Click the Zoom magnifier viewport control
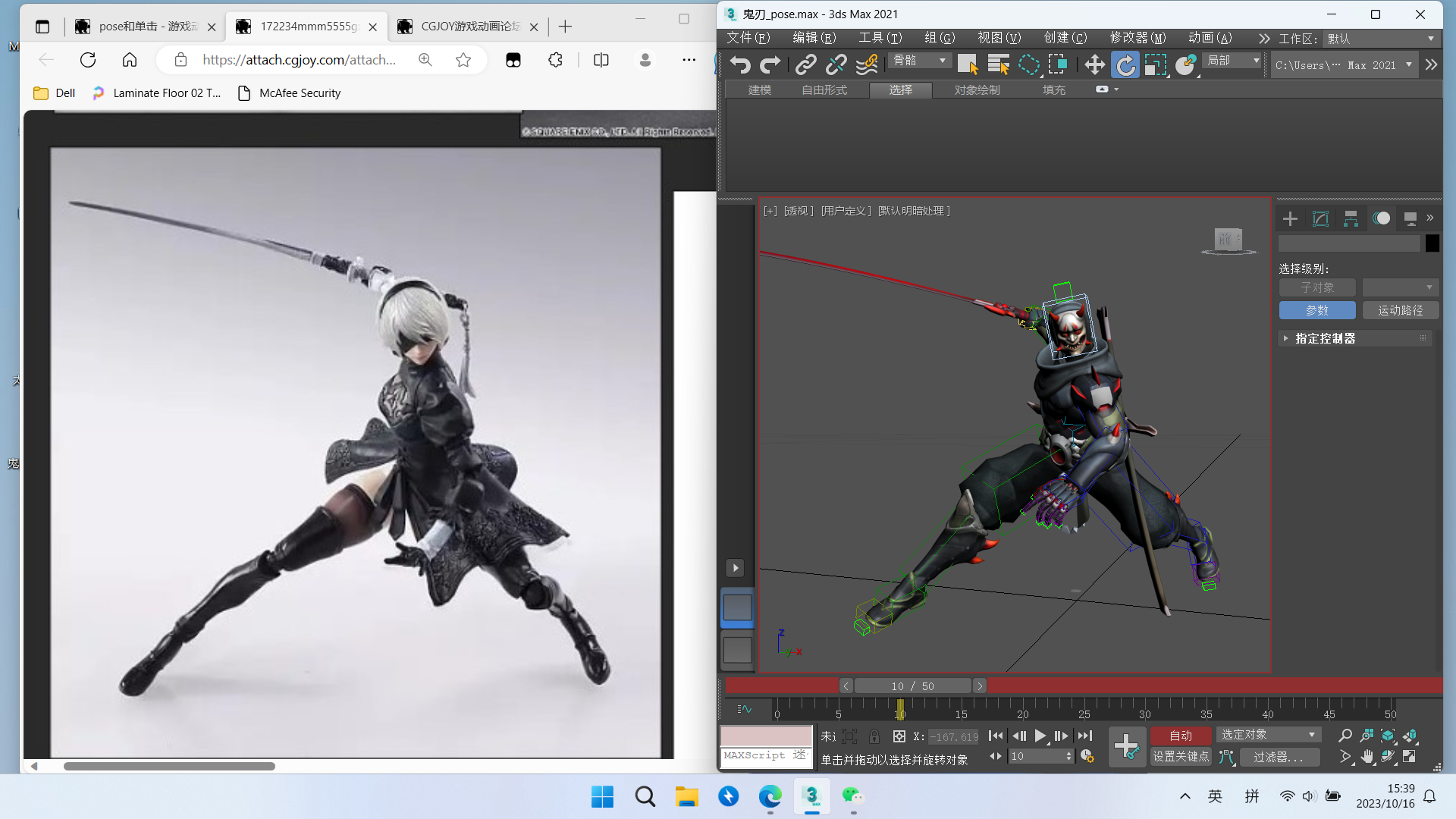Viewport: 1456px width, 819px height. [x=1345, y=736]
